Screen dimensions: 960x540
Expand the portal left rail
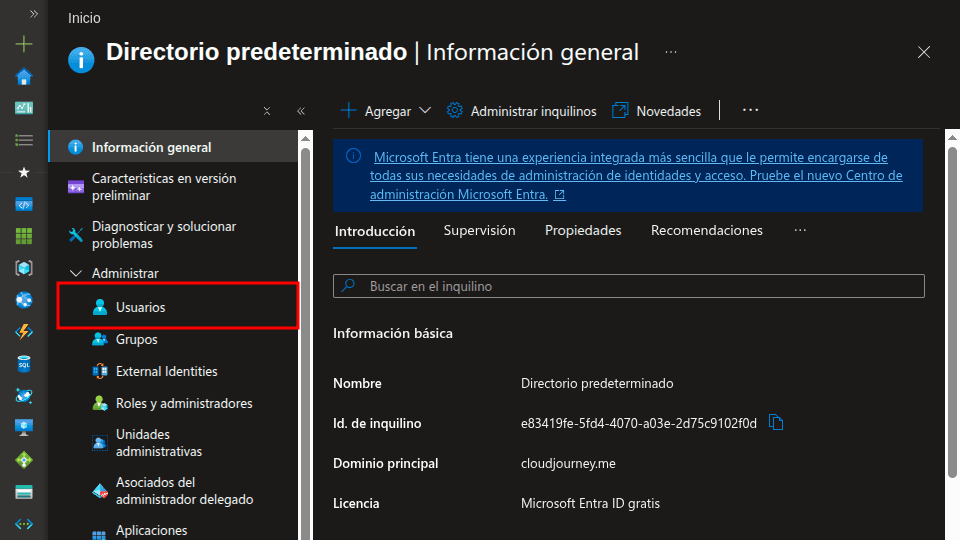click(x=33, y=14)
